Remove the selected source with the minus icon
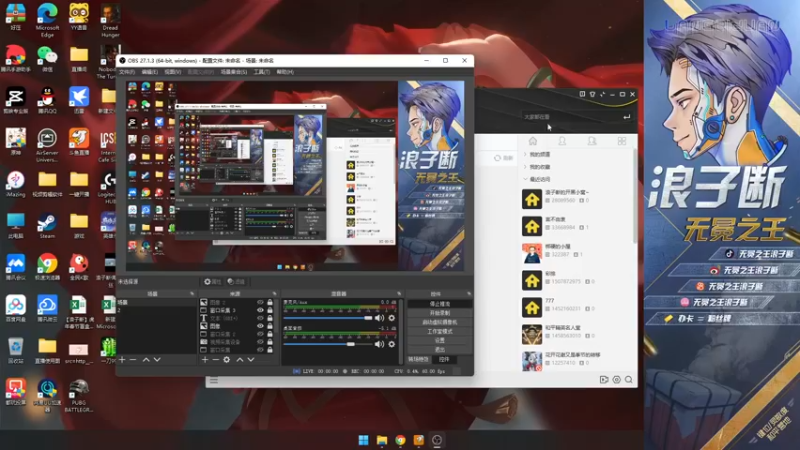 (x=215, y=360)
